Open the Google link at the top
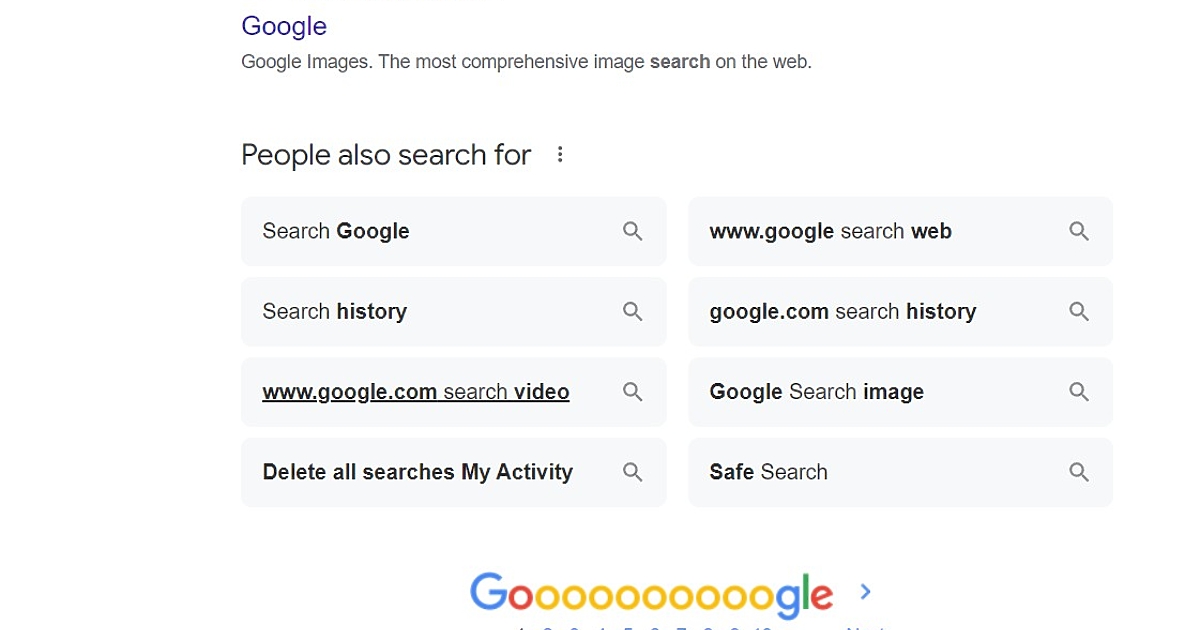This screenshot has height=630, width=1200. (x=283, y=26)
